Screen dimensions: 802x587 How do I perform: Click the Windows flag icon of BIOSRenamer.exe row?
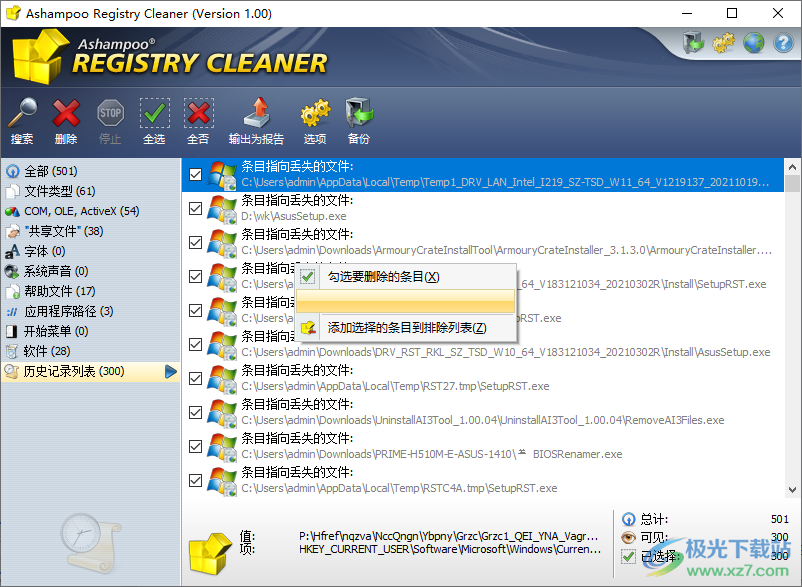coord(222,446)
